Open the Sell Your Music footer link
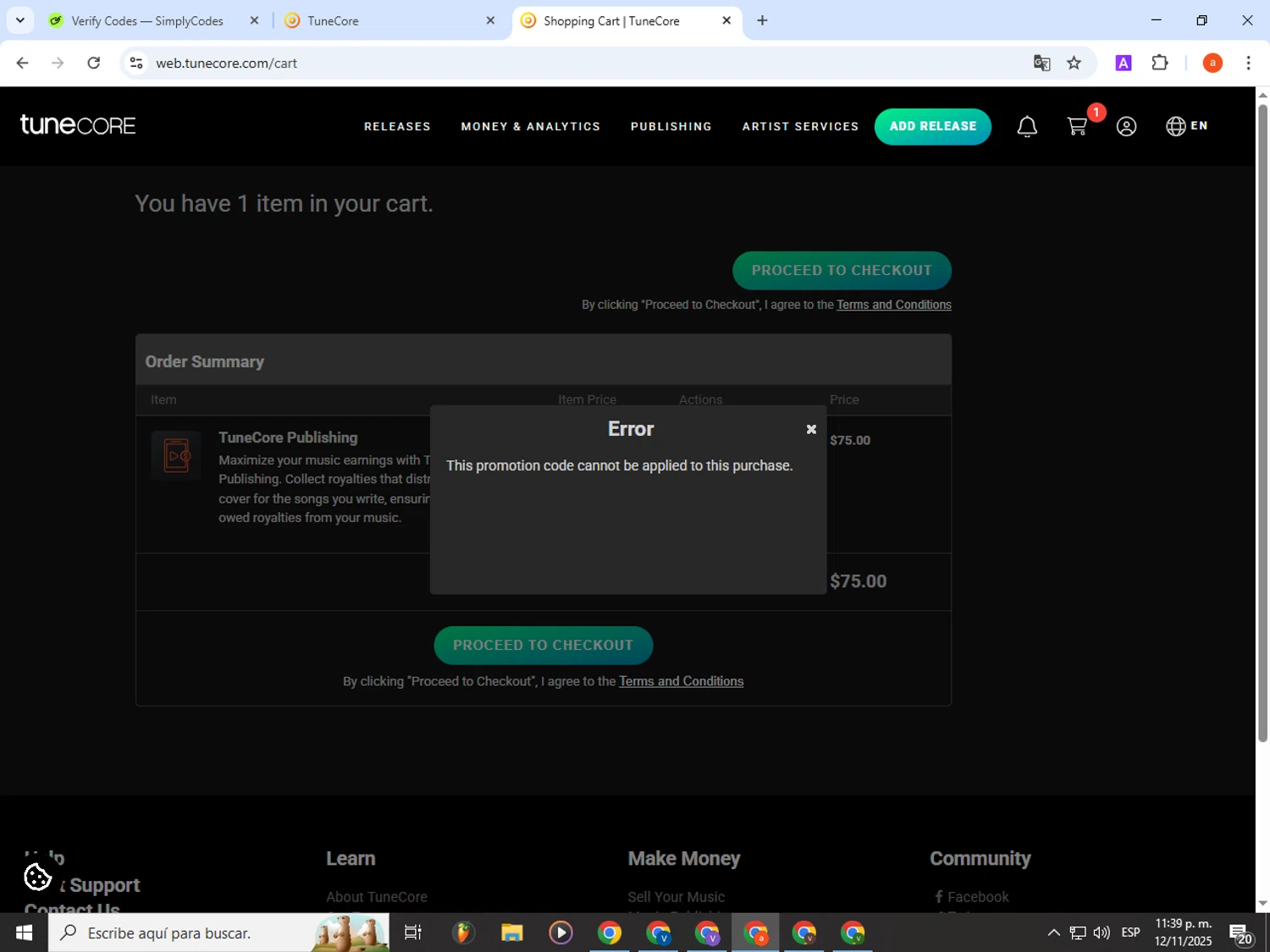 (x=676, y=897)
